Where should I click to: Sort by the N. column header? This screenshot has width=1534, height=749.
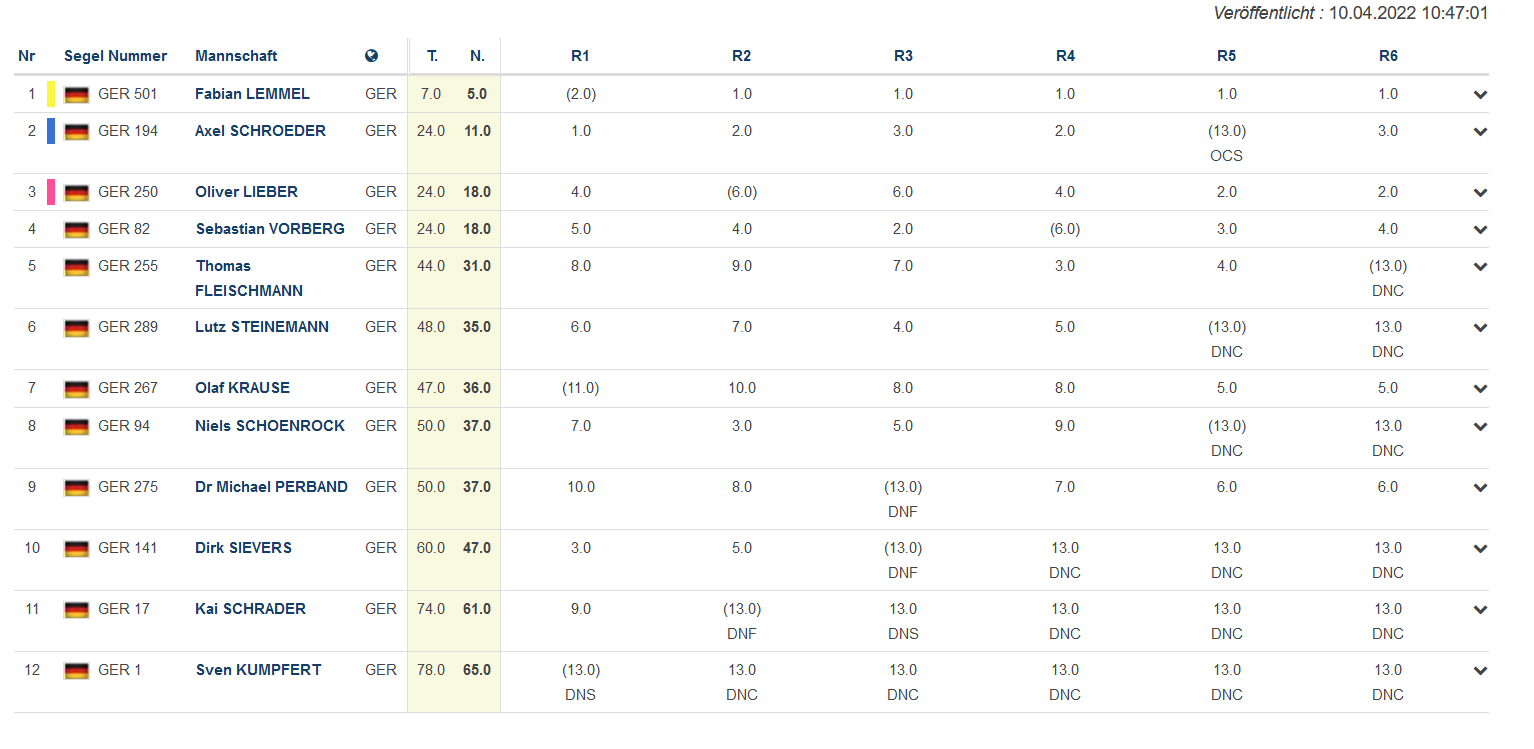click(x=477, y=56)
